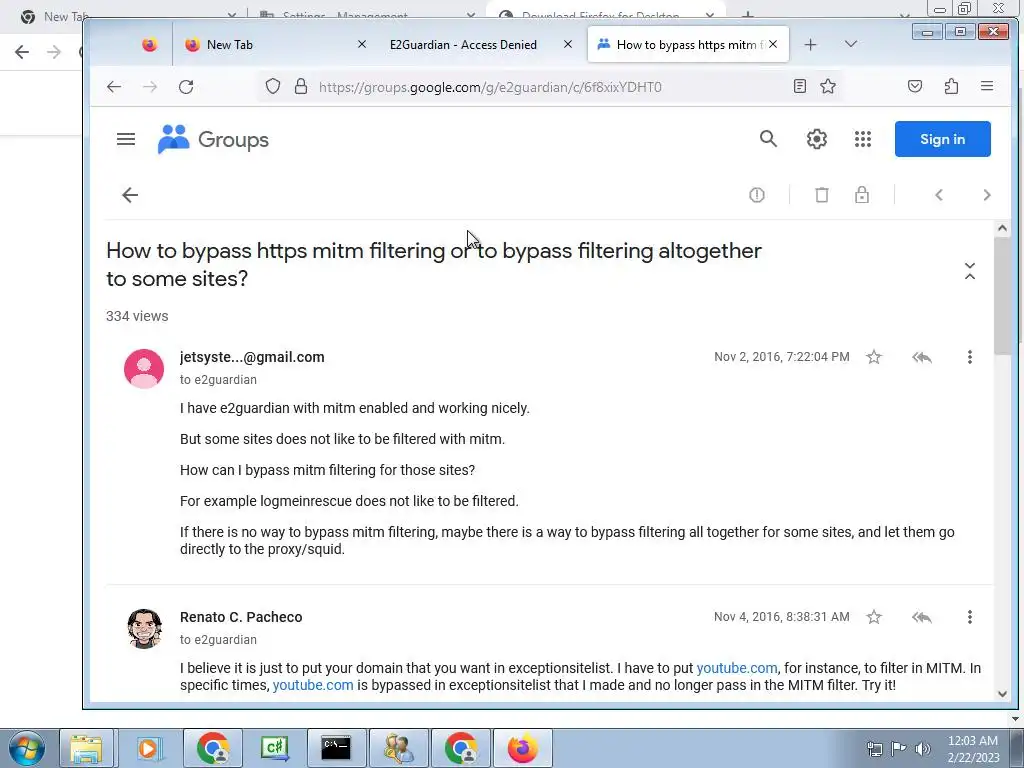Click Firefox back navigation arrow
Viewport: 1024px width, 768px height.
[114, 87]
